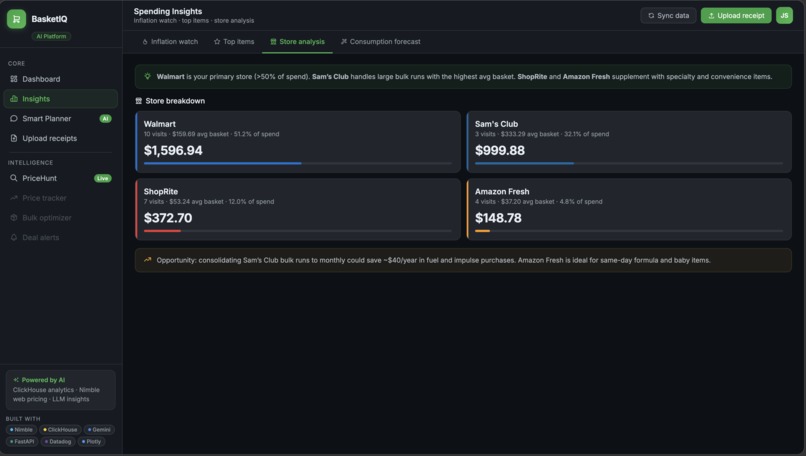The height and width of the screenshot is (456, 806).
Task: Open the ShopRite store card
Action: pyautogui.click(x=298, y=209)
